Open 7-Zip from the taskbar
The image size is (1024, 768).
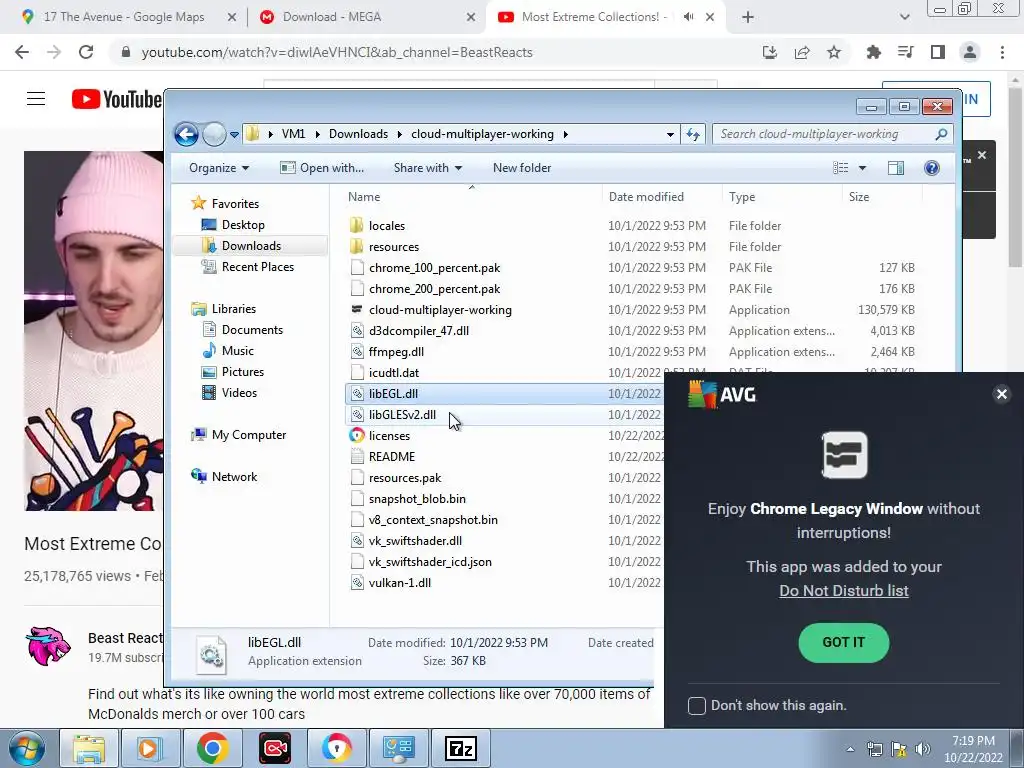[461, 748]
